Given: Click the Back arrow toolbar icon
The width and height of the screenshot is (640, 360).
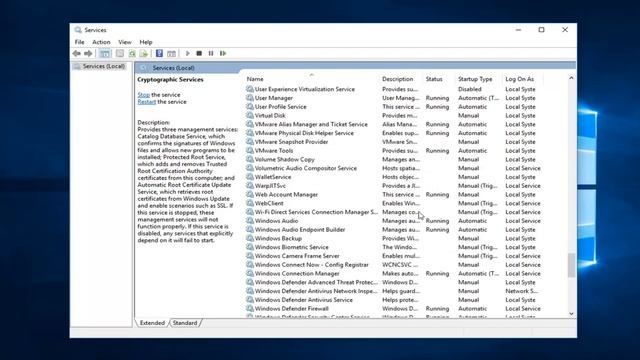Looking at the screenshot, I should [x=76, y=53].
